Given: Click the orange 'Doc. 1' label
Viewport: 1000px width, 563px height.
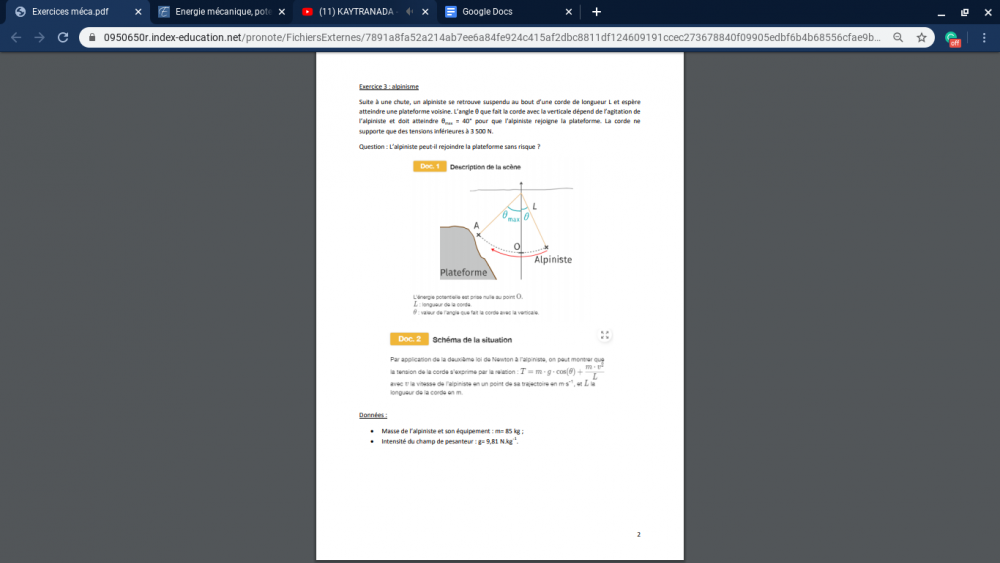Looking at the screenshot, I should click(429, 166).
